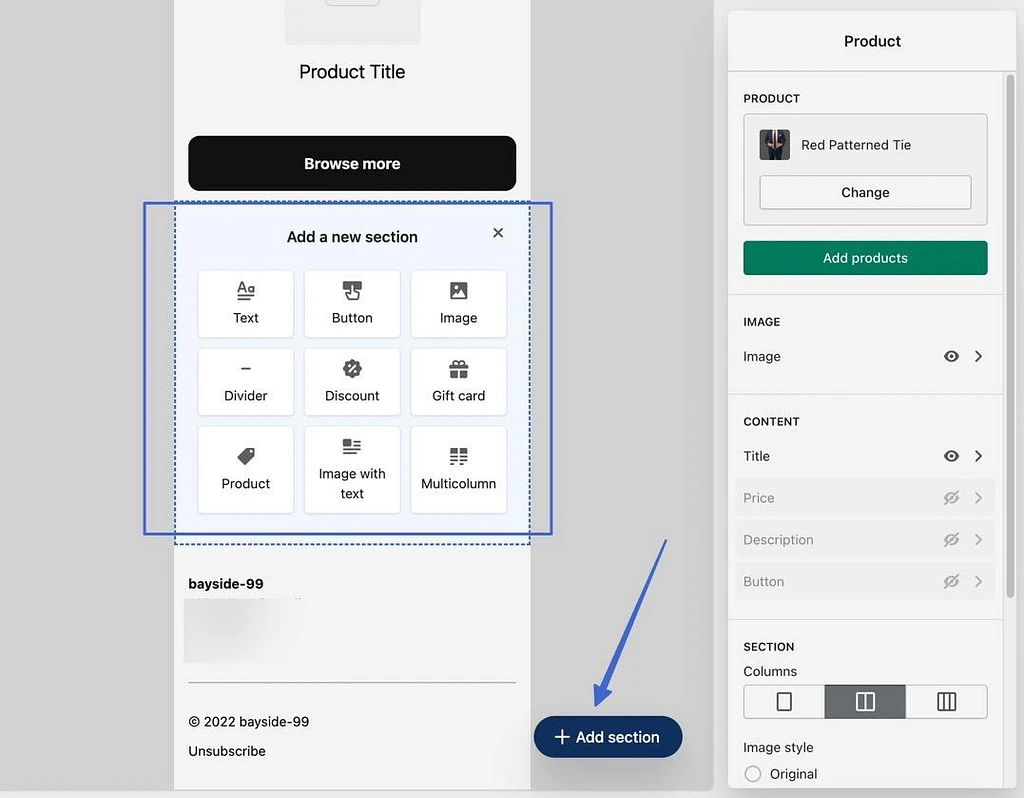Add a Divider section
The height and width of the screenshot is (798, 1024).
pyautogui.click(x=246, y=382)
